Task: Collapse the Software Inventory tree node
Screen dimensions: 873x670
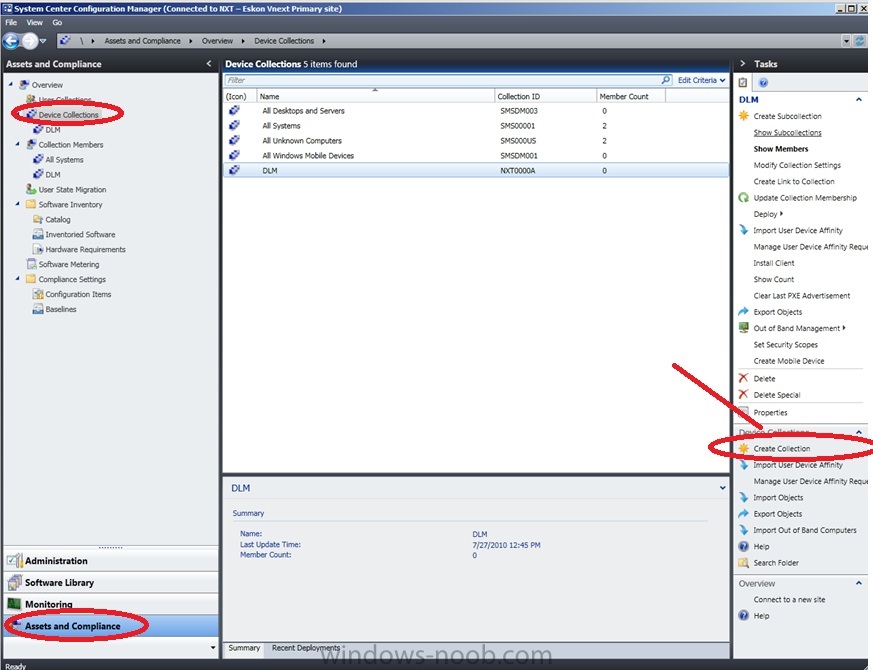Action: pos(17,204)
